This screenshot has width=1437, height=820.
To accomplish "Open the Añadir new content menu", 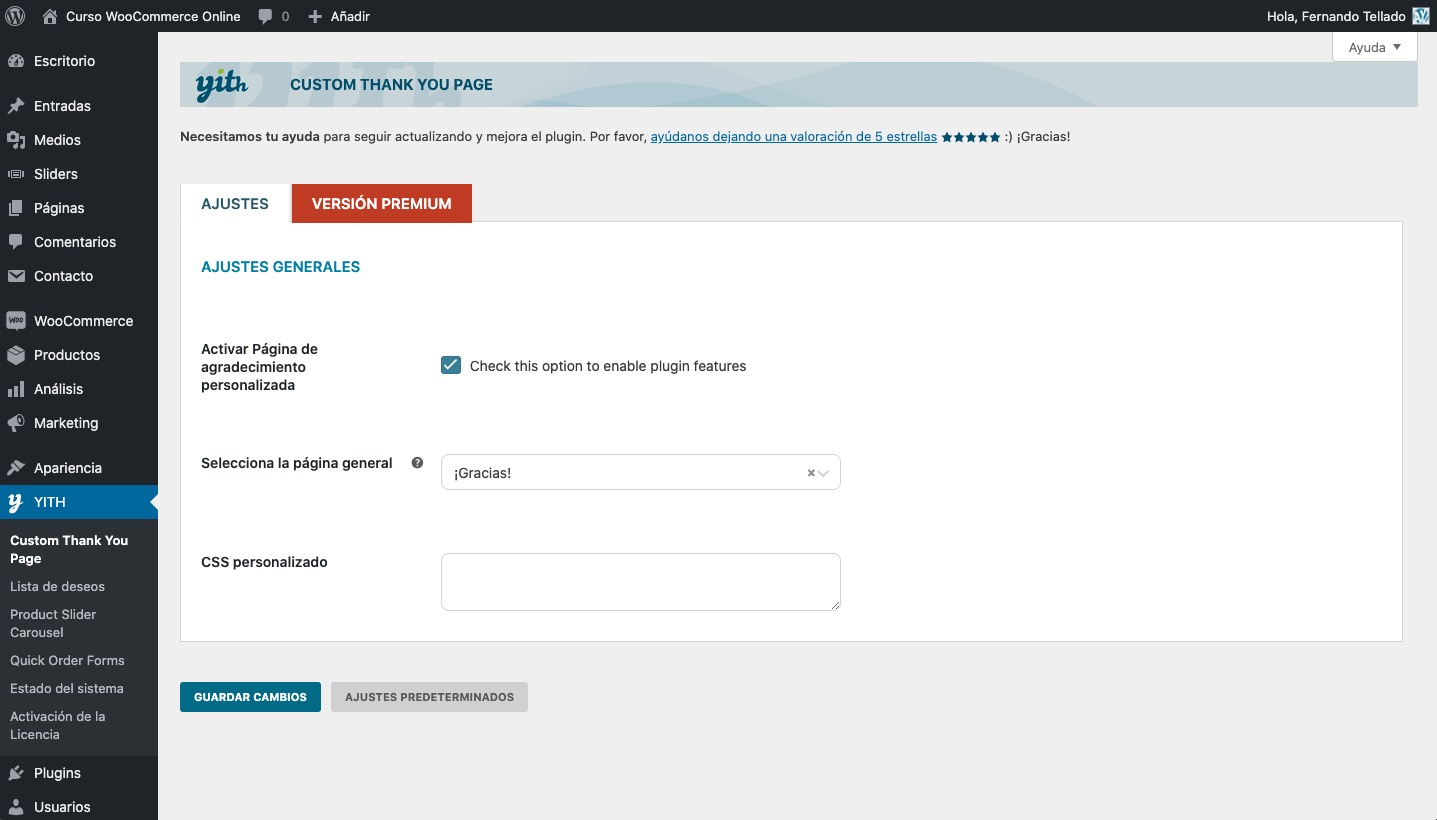I will click(340, 16).
